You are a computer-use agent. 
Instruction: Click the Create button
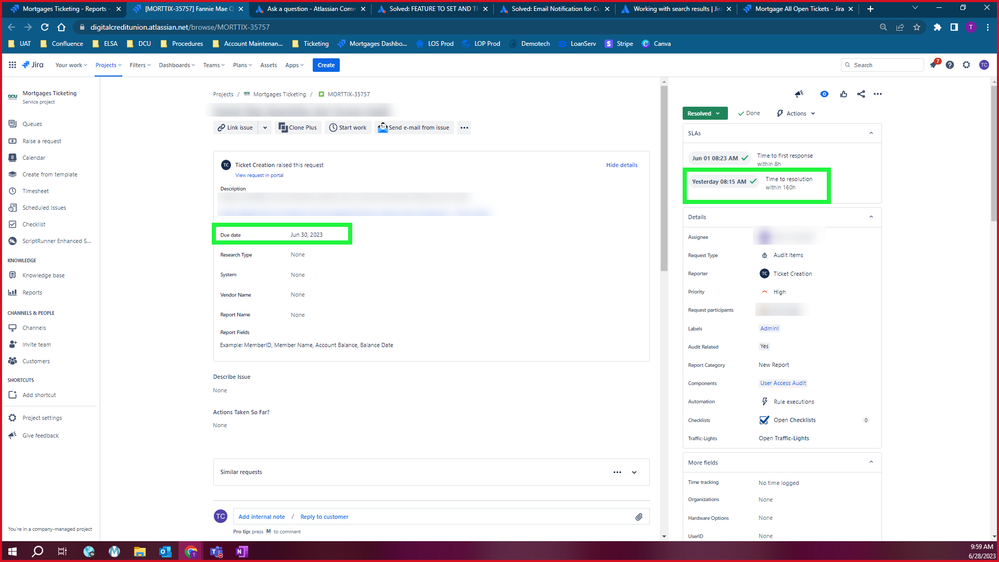pyautogui.click(x=326, y=65)
